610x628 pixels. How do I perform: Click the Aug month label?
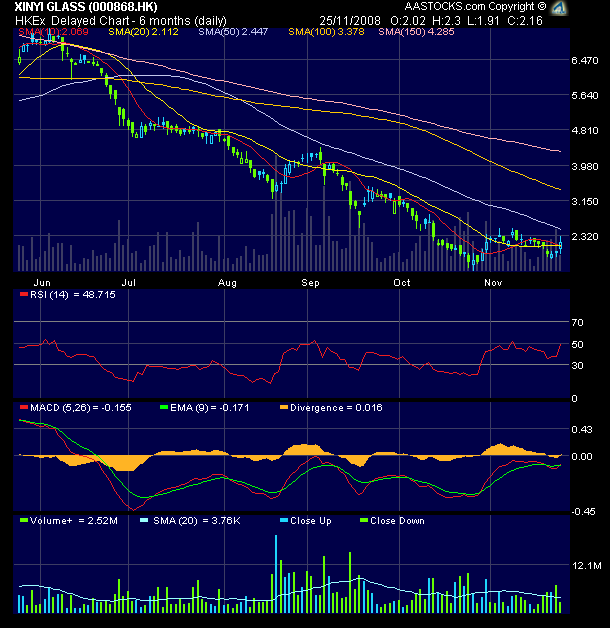point(227,283)
